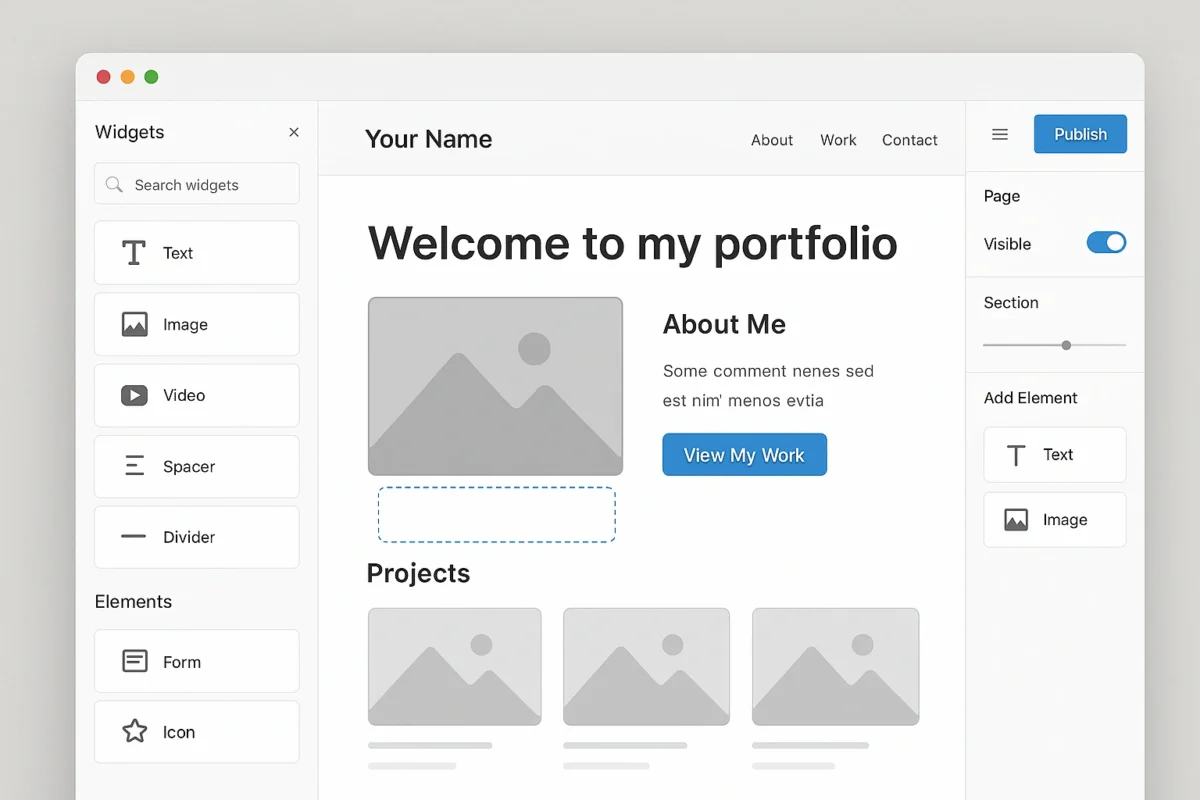Click the View My Work button
1200x800 pixels.
point(744,454)
